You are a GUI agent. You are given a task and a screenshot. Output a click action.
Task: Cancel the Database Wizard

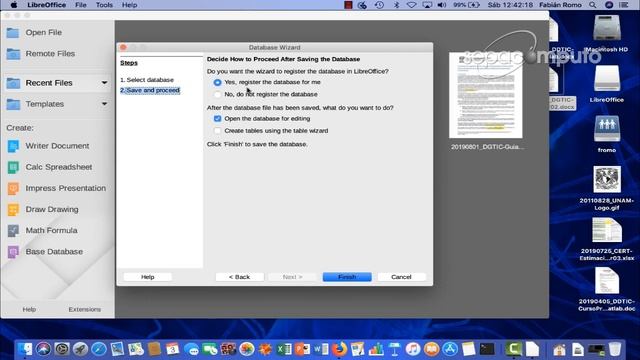[x=401, y=277]
